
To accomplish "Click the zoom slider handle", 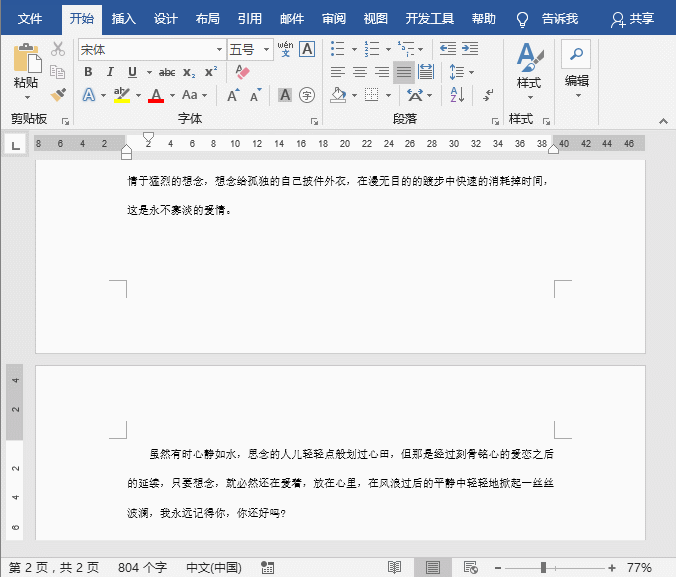I will pos(543,568).
